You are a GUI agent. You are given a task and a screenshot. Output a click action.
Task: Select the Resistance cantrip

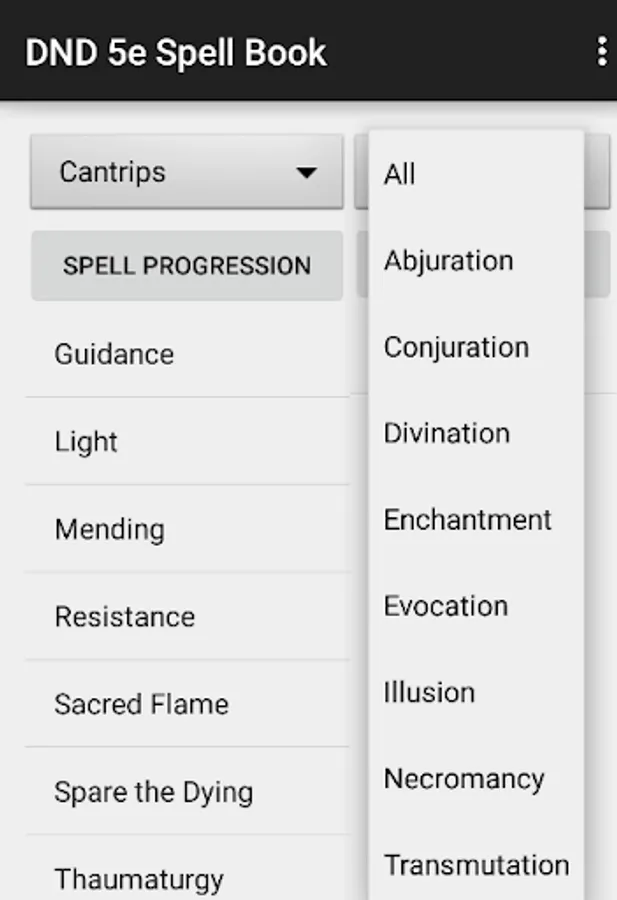[188, 617]
